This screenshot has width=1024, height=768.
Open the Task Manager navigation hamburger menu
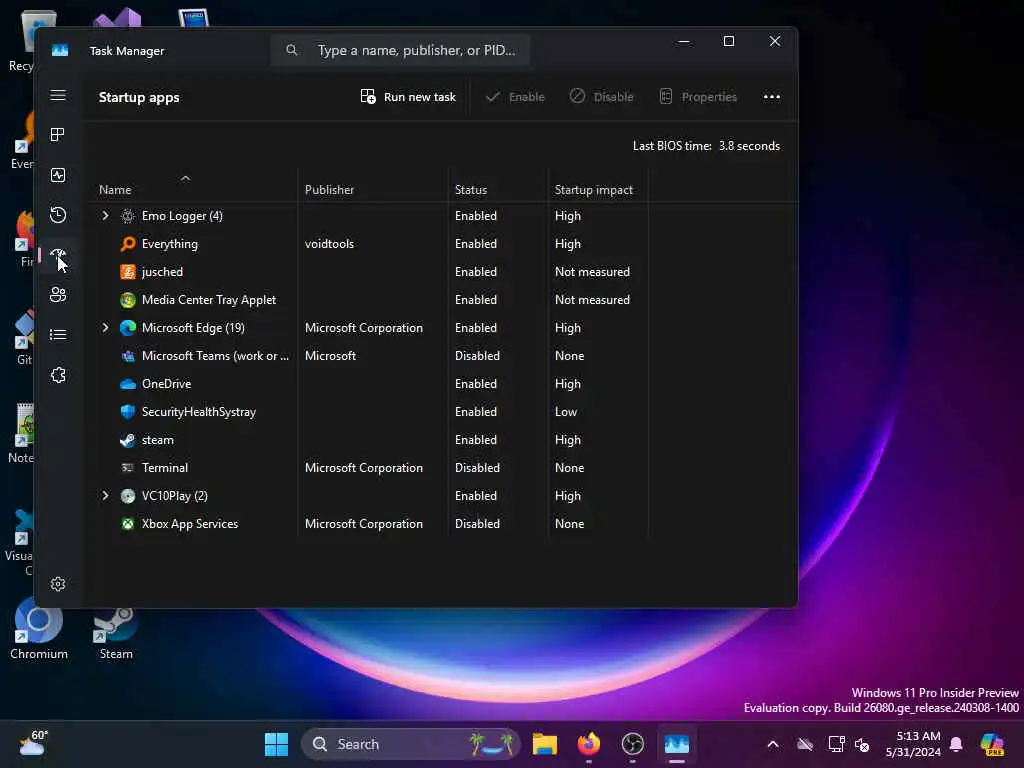(x=58, y=95)
